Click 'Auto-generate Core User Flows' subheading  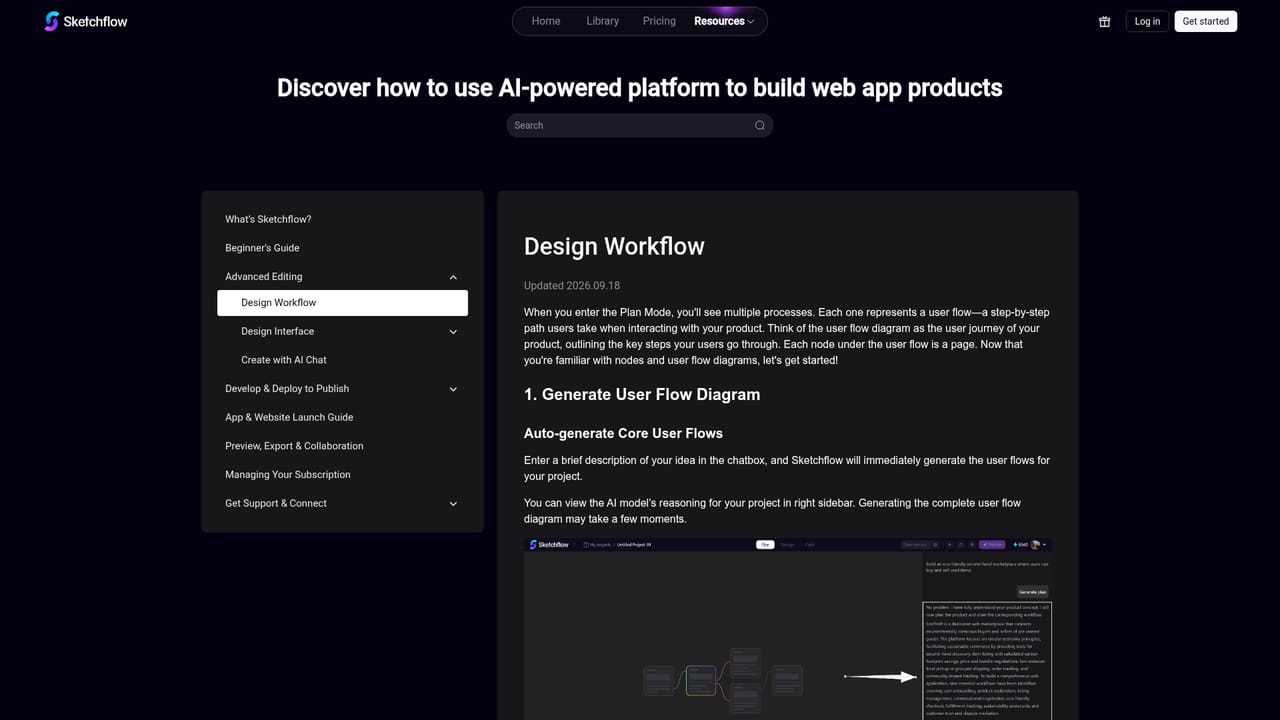coord(623,433)
